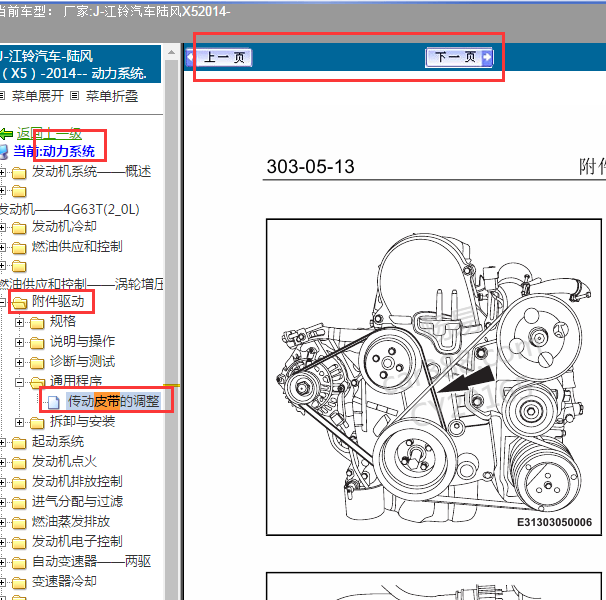The height and width of the screenshot is (600, 606).
Task: Click folder icon of 进气分配与过滤
Action: click(x=19, y=503)
